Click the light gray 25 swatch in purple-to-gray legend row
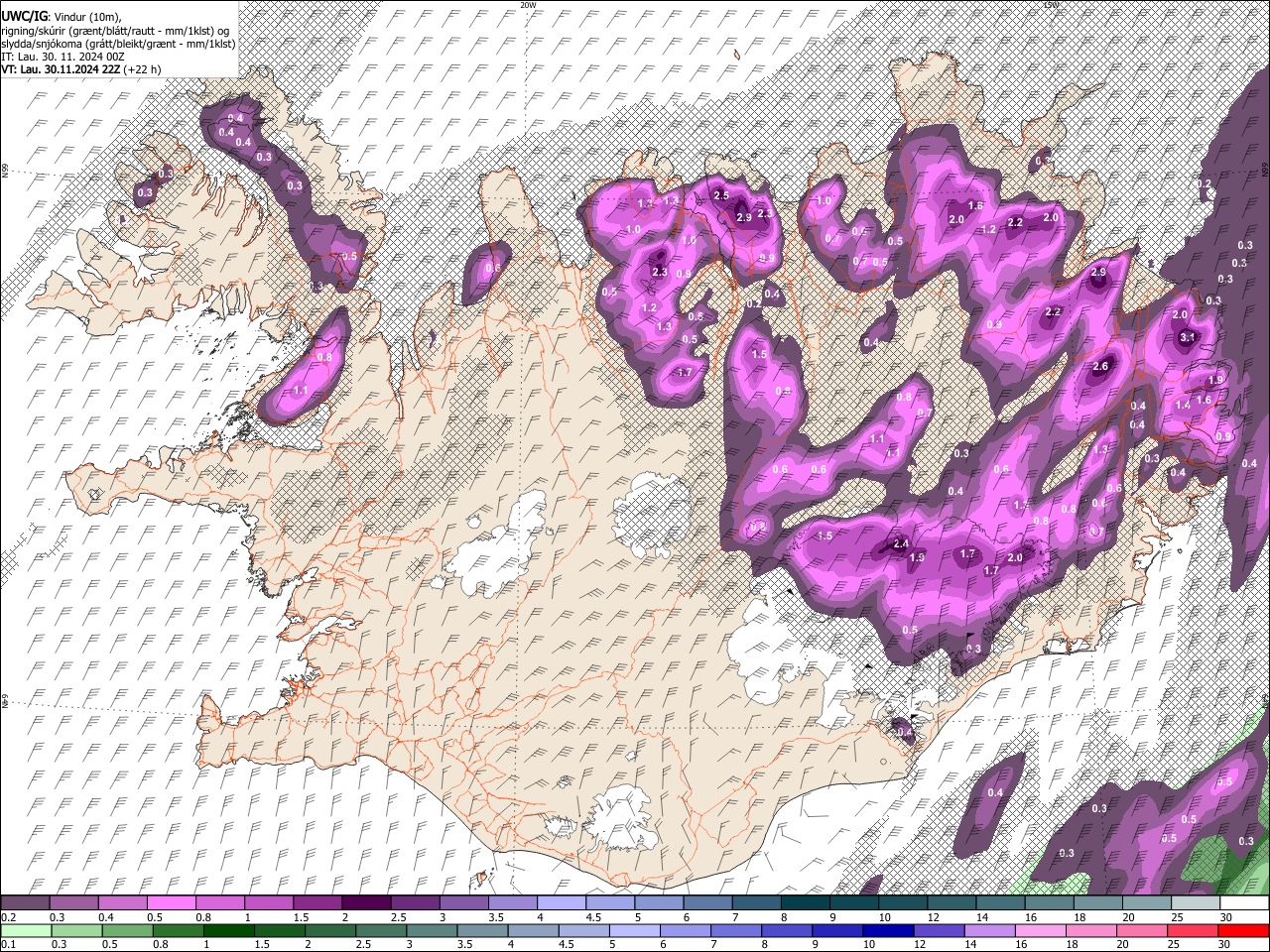The width and height of the screenshot is (1270, 952). coord(1195,903)
